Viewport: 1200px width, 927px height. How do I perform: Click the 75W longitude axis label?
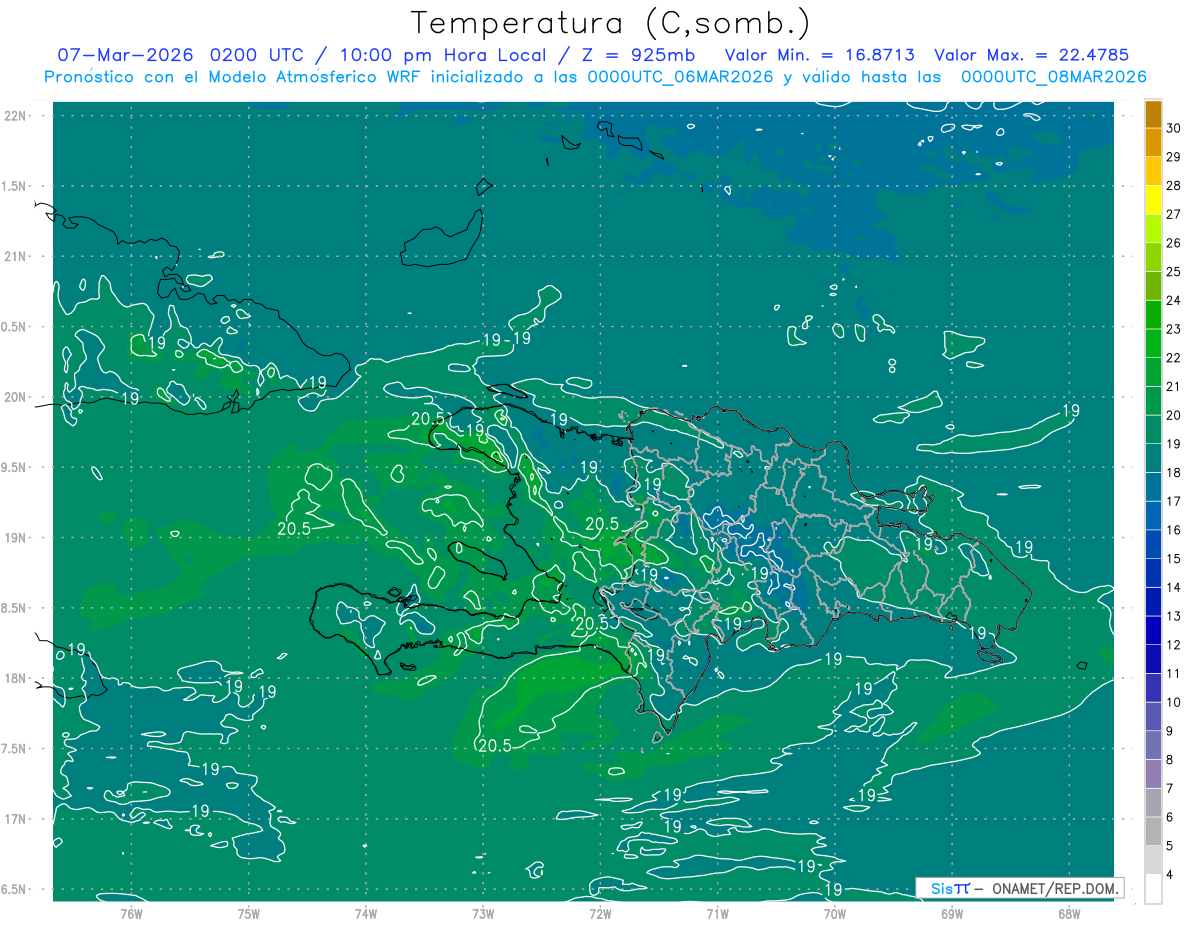tap(249, 914)
